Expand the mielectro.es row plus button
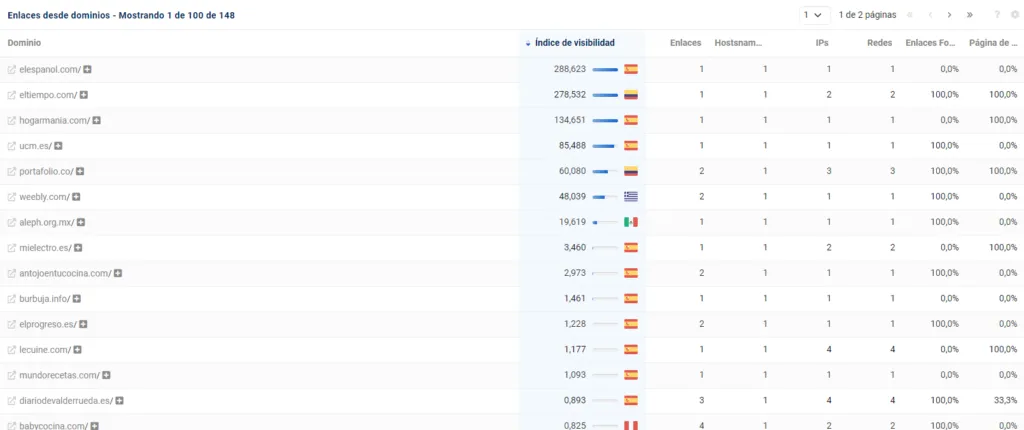 pyautogui.click(x=78, y=248)
